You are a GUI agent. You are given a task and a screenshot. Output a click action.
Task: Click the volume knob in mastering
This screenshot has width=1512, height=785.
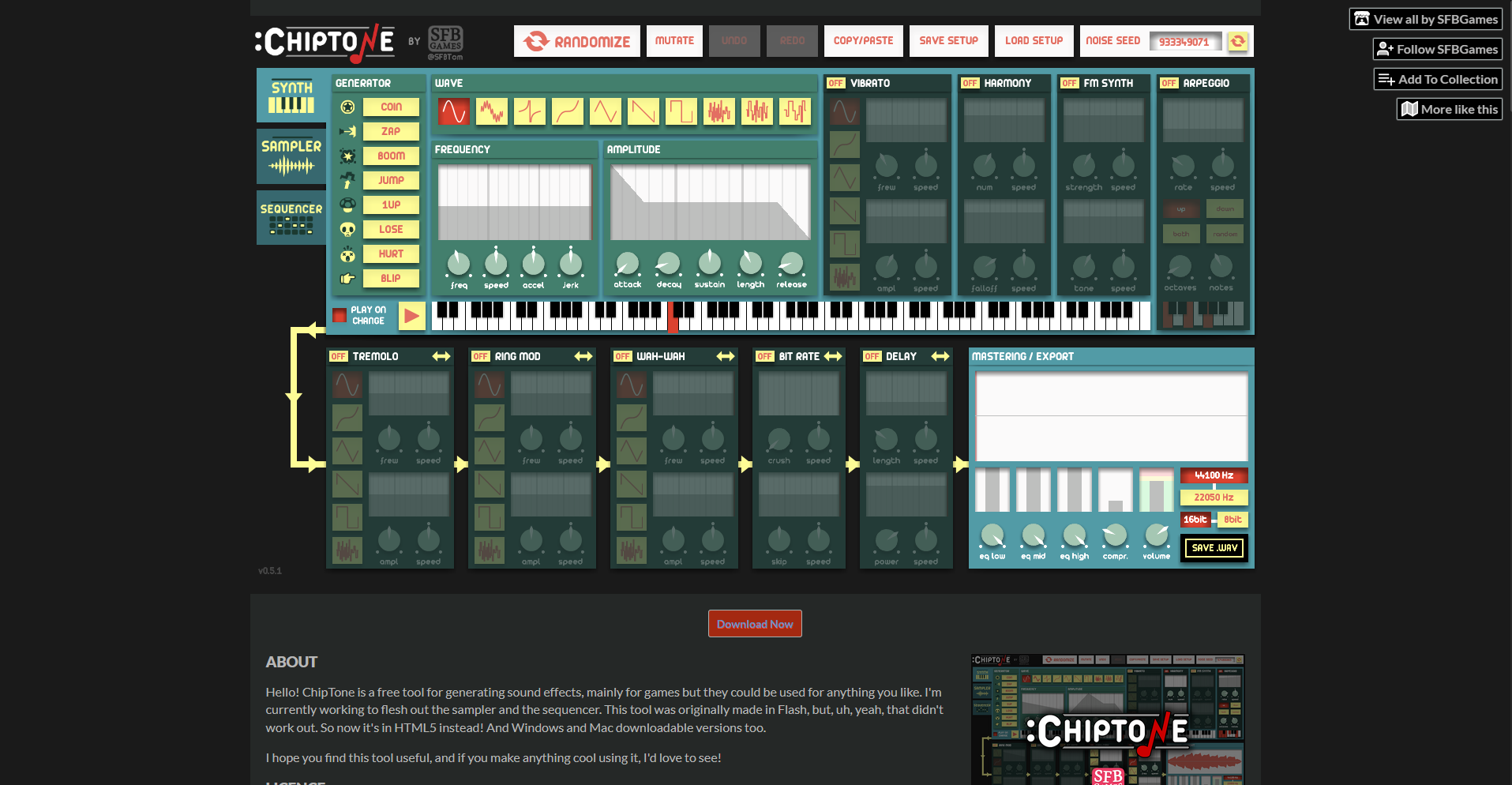(x=1156, y=535)
